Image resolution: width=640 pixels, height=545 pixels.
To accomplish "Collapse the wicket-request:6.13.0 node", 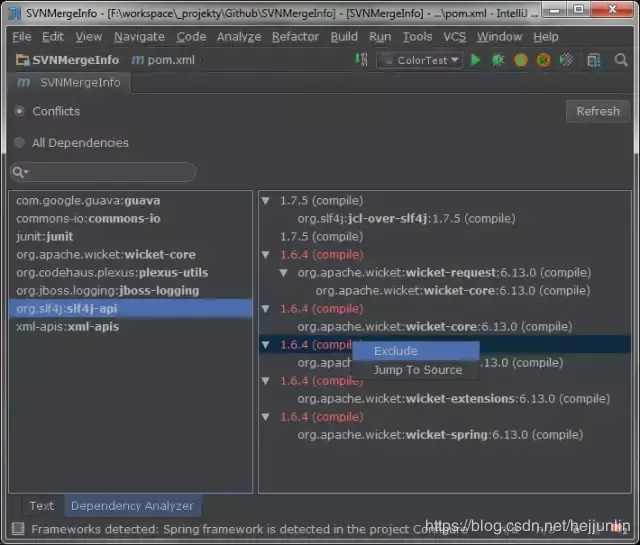I will pos(283,273).
